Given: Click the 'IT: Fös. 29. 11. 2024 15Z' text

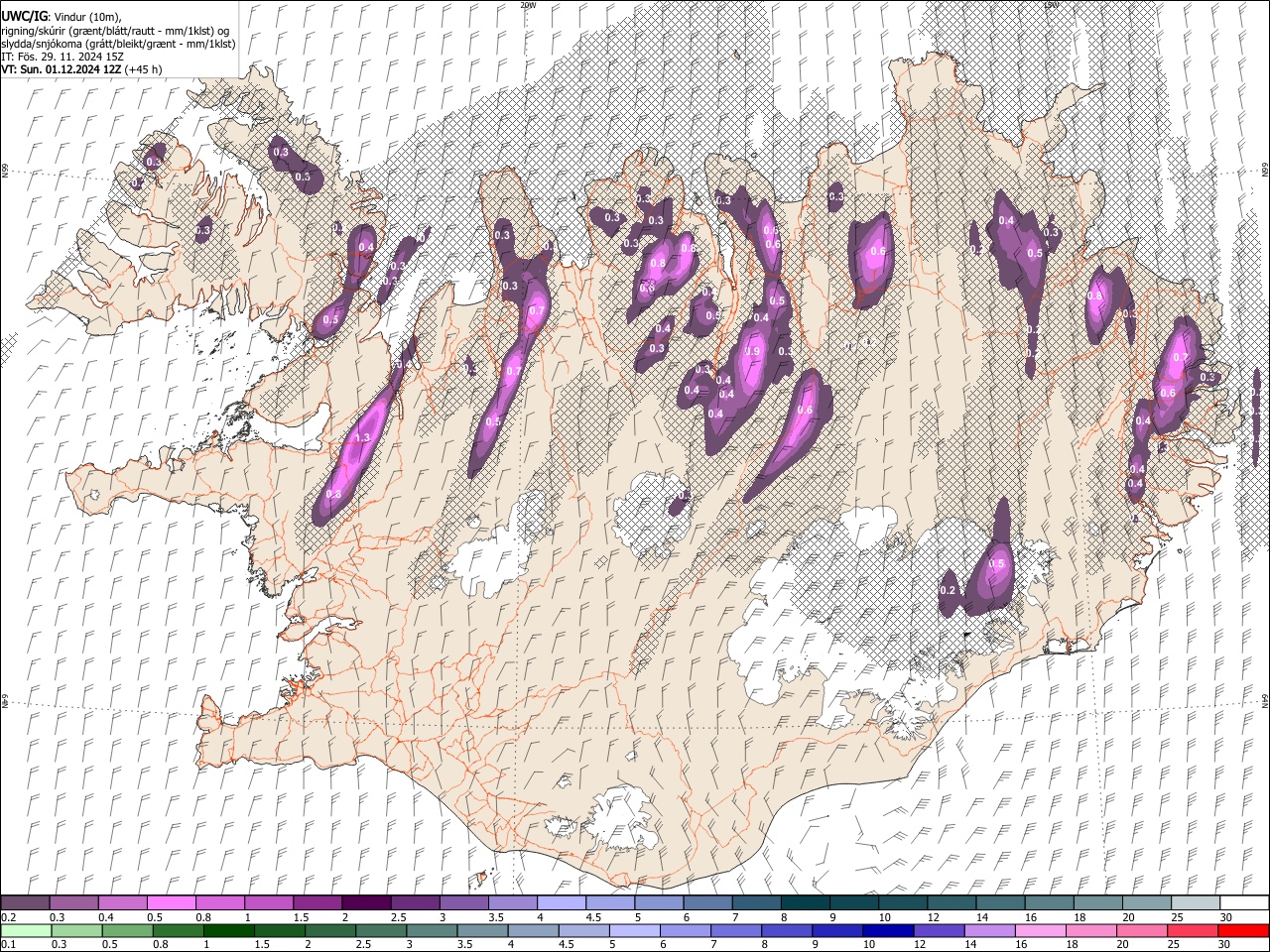Looking at the screenshot, I should pyautogui.click(x=63, y=57).
